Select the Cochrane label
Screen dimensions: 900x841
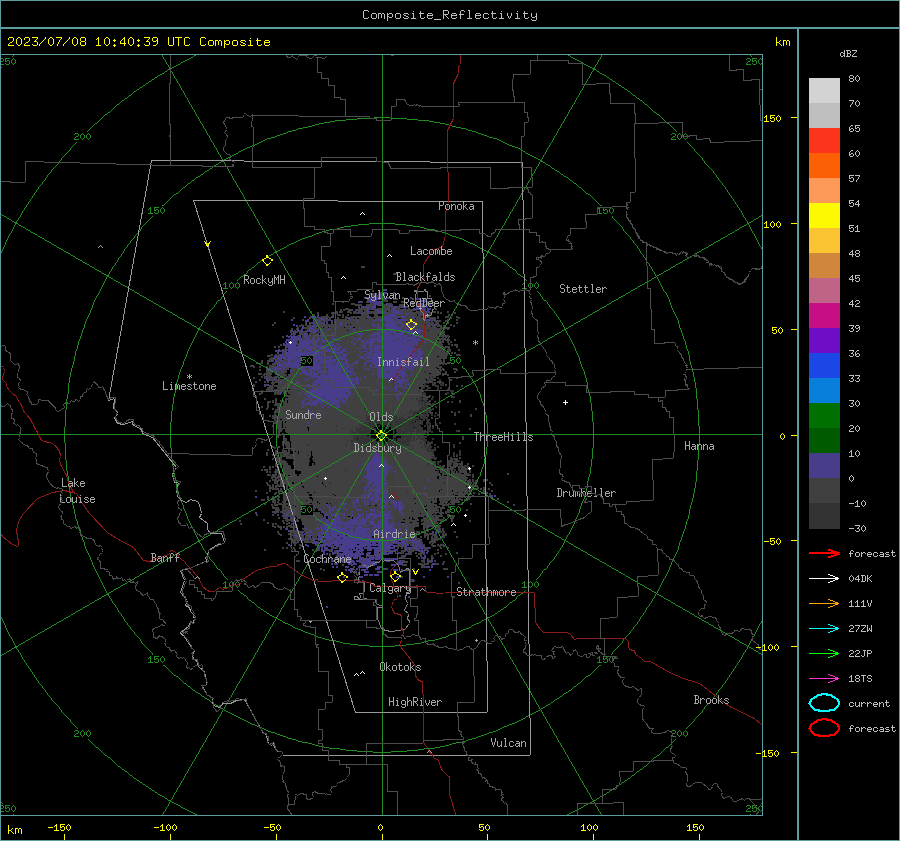(327, 559)
